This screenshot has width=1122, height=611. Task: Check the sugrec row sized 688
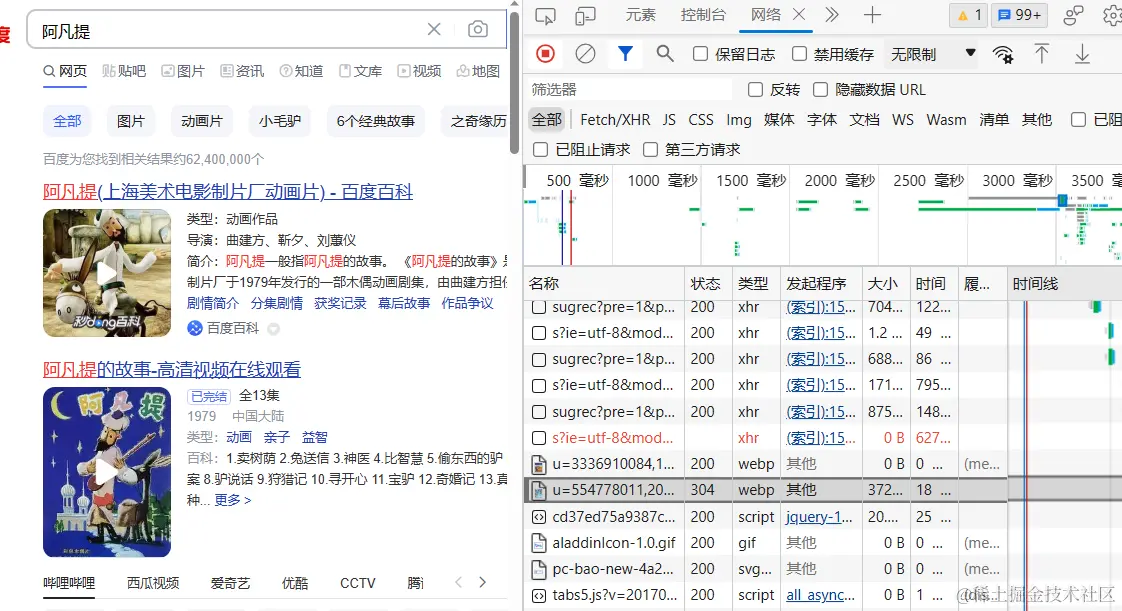click(x=539, y=359)
